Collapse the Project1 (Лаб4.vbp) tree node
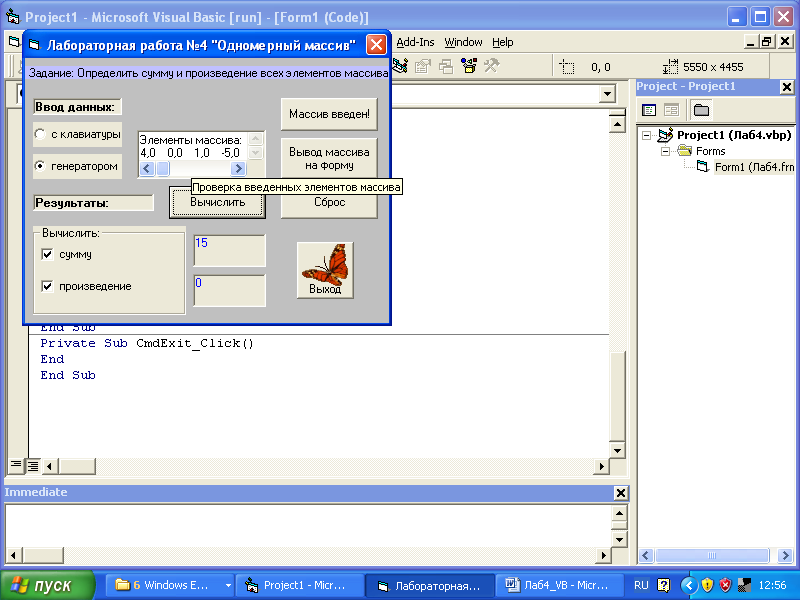The height and width of the screenshot is (600, 800). pyautogui.click(x=646, y=136)
